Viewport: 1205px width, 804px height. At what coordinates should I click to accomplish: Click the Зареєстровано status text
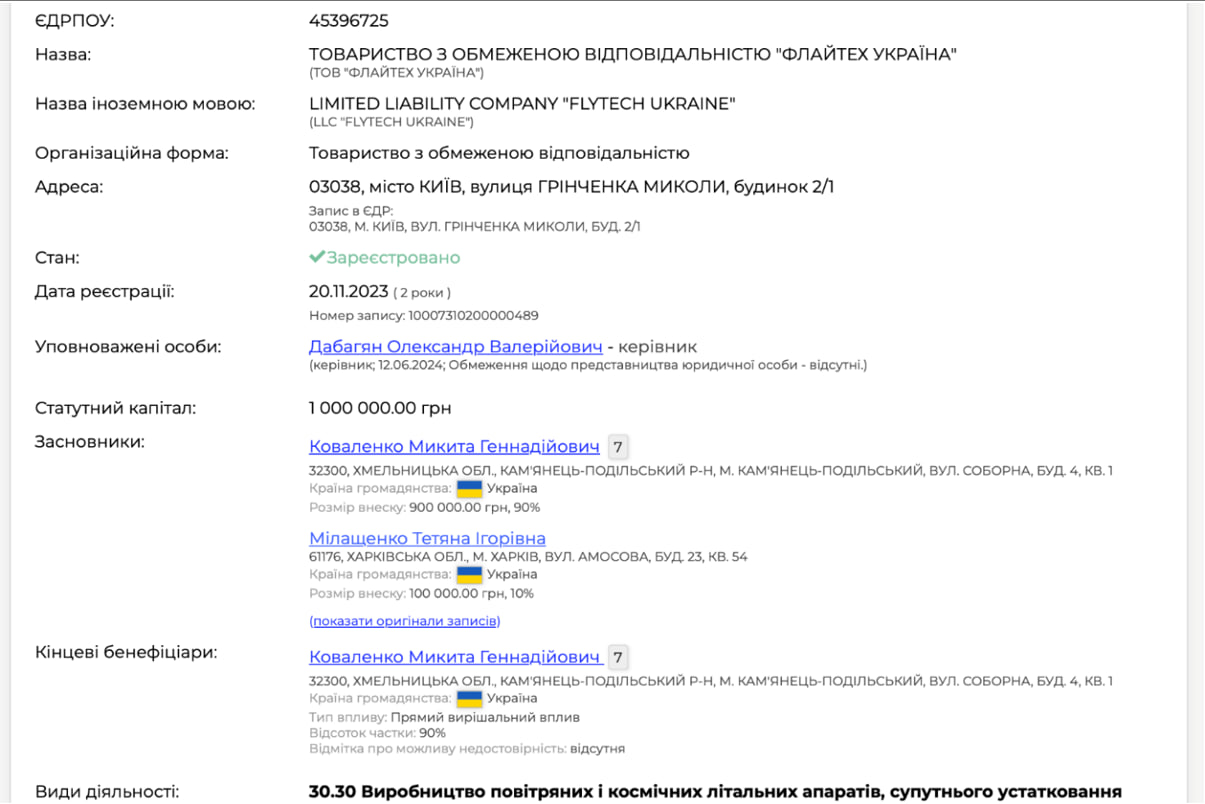[x=393, y=258]
